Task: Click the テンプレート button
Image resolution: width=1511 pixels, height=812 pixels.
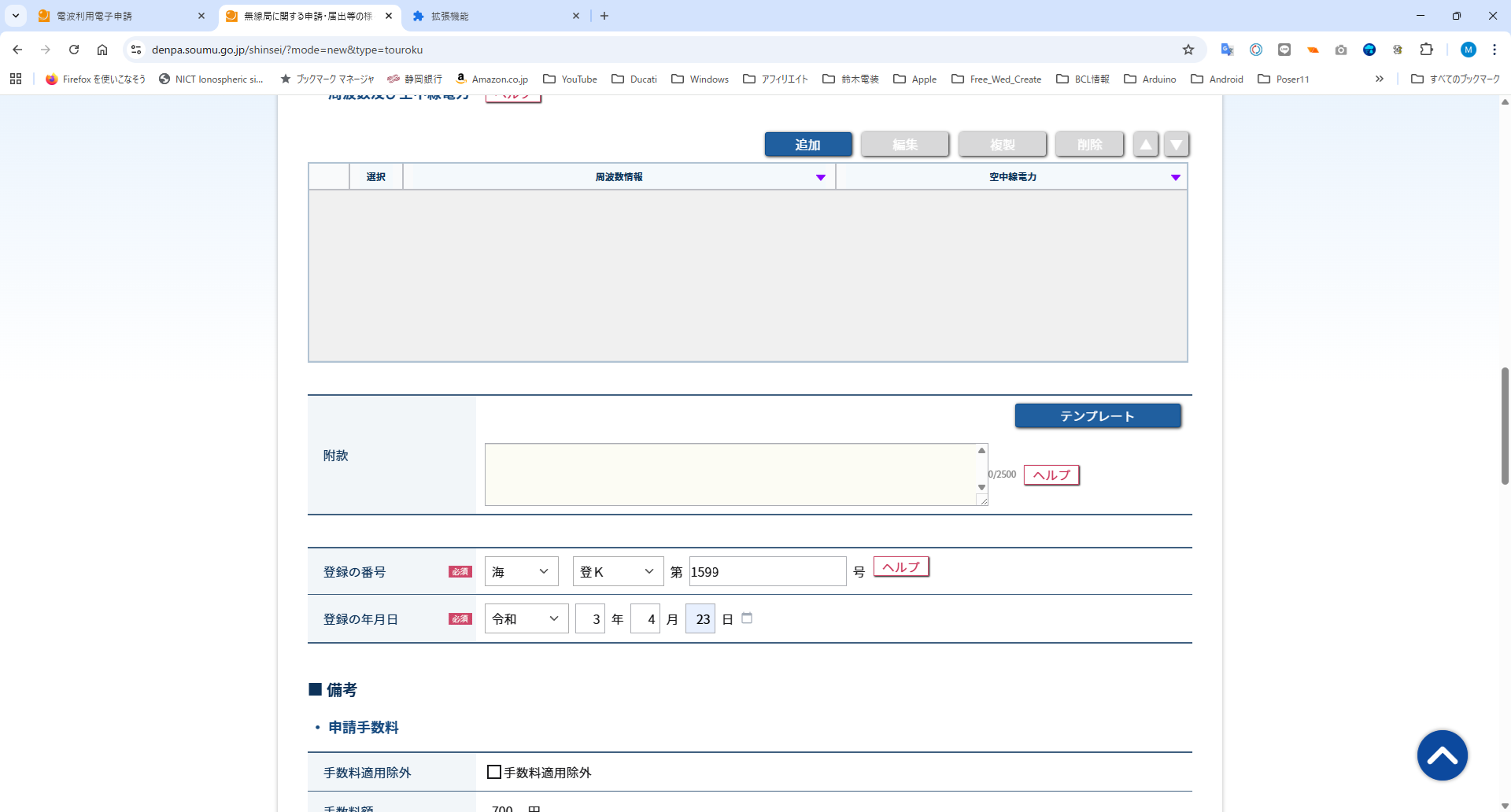Action: (1097, 416)
